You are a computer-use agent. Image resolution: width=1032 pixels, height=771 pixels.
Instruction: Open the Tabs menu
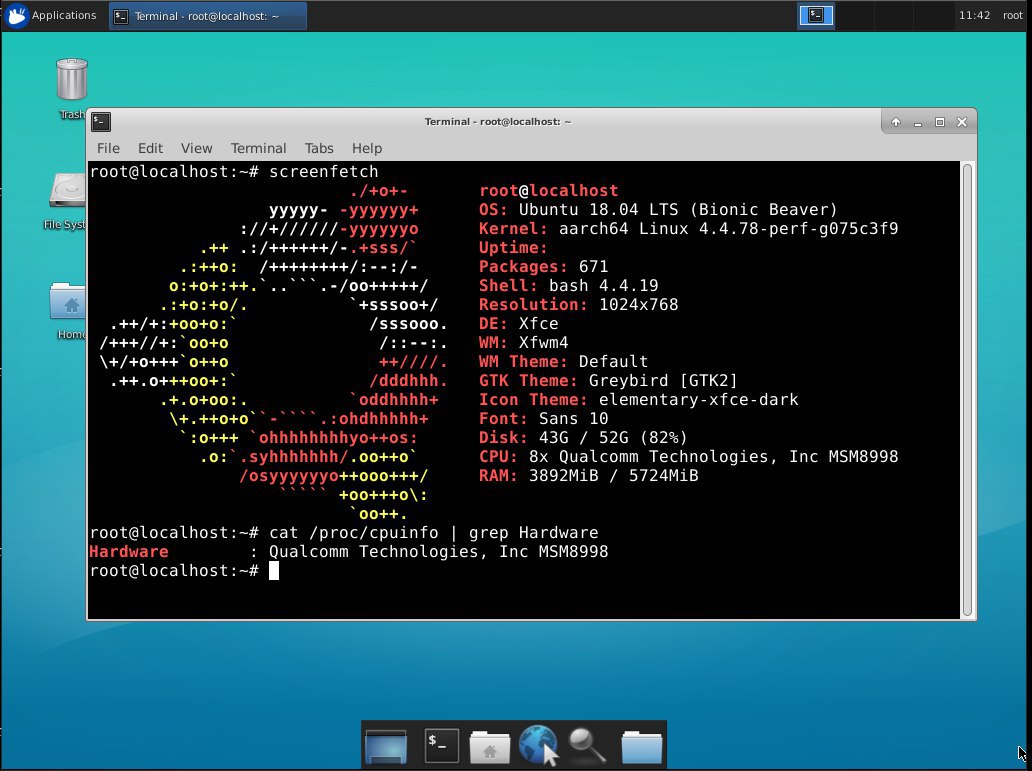(x=319, y=148)
